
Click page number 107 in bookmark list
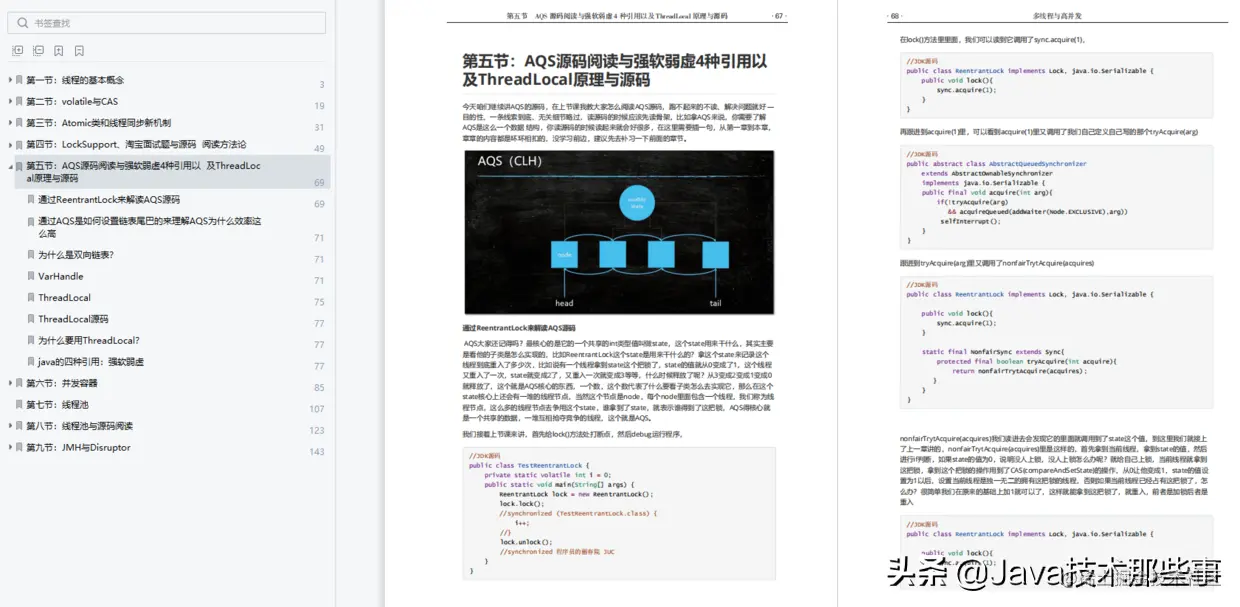coord(317,409)
